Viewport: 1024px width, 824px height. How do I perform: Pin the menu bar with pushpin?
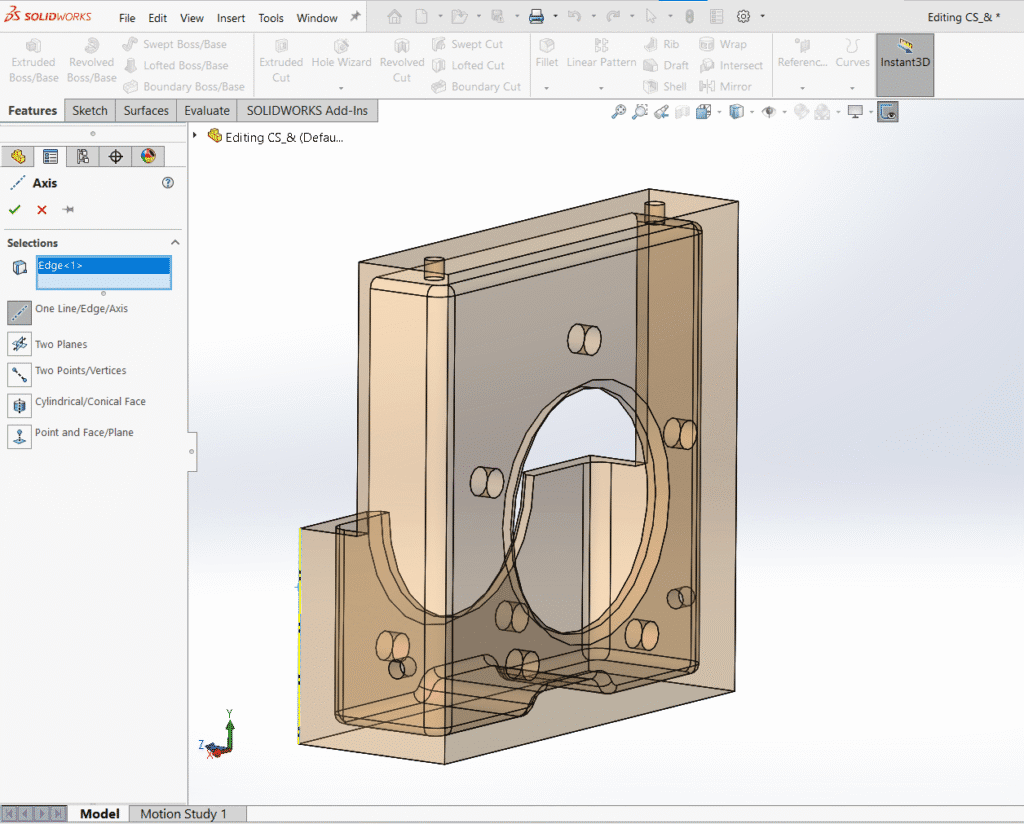[x=355, y=16]
